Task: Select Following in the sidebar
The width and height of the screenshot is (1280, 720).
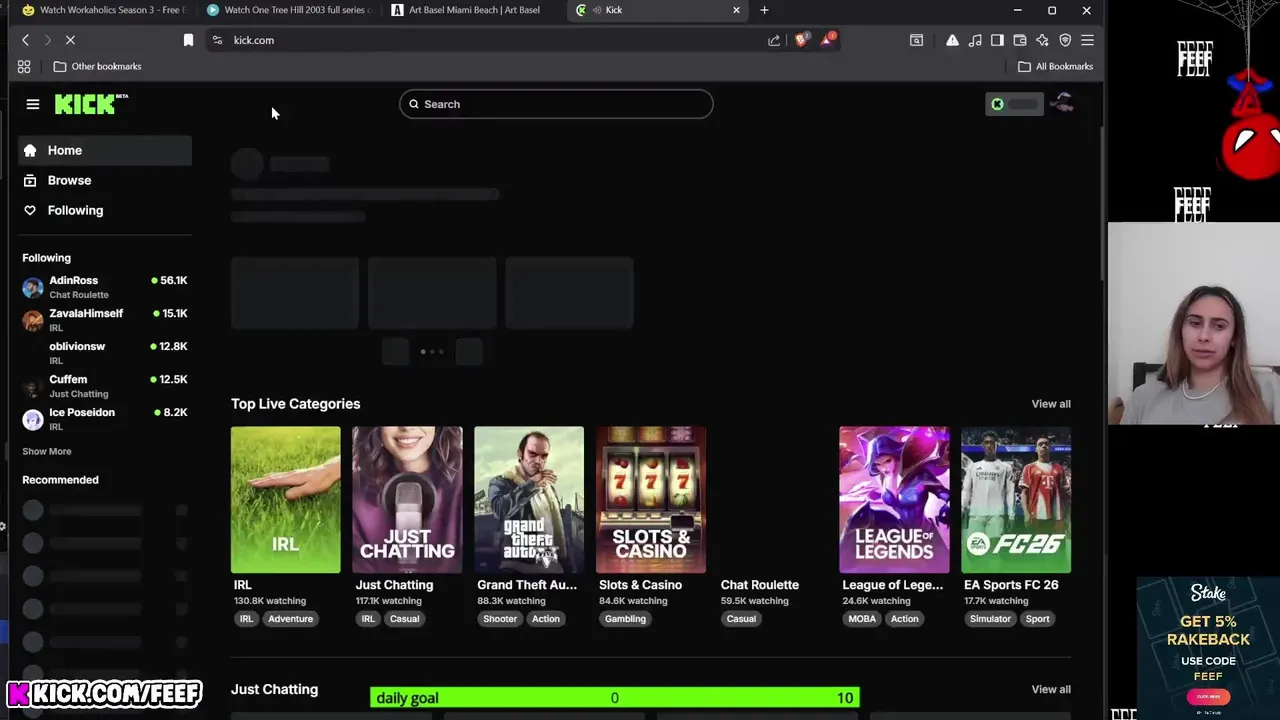Action: pos(105,210)
